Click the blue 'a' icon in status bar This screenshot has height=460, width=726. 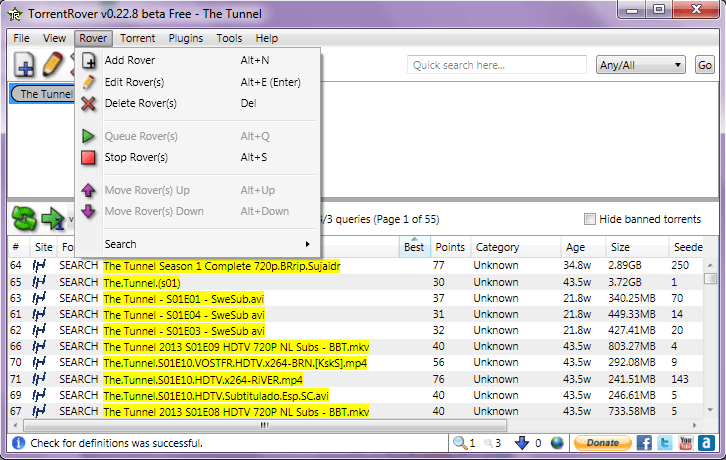pos(706,443)
